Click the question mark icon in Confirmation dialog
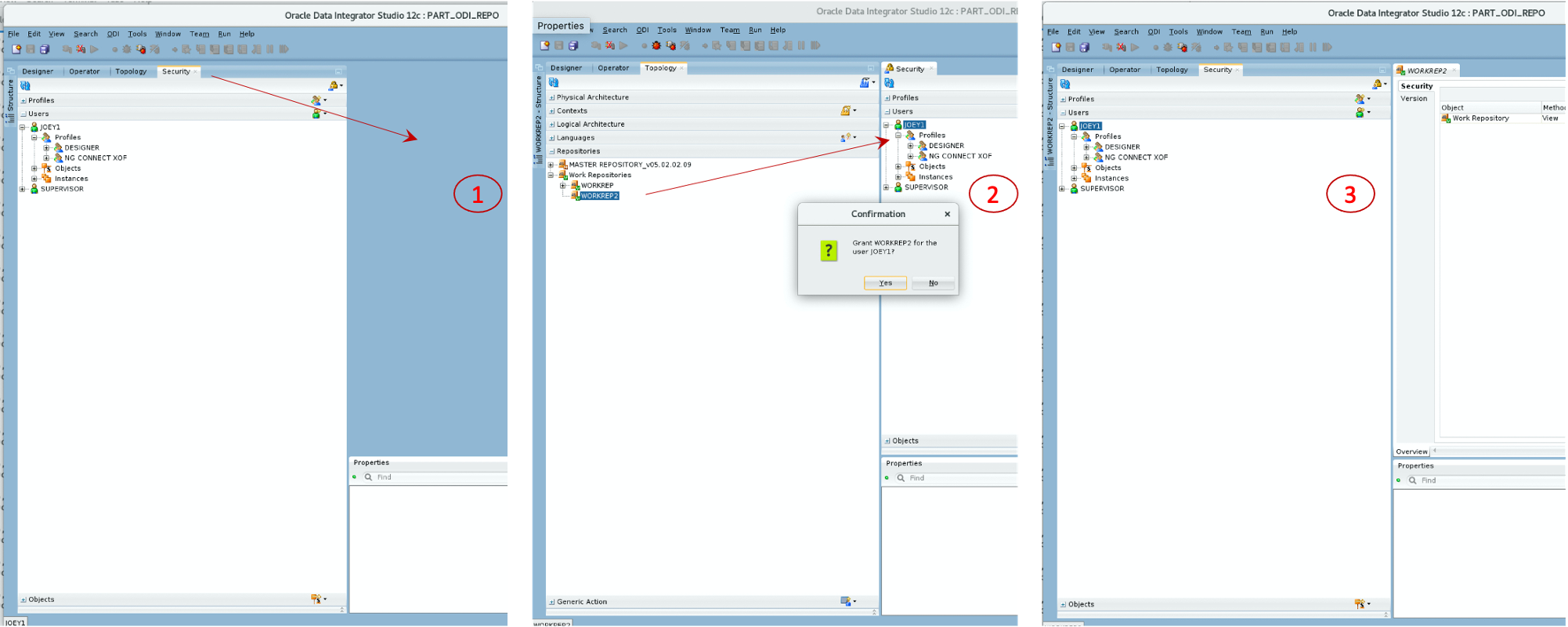Viewport: 1568px width, 627px height. [x=829, y=250]
